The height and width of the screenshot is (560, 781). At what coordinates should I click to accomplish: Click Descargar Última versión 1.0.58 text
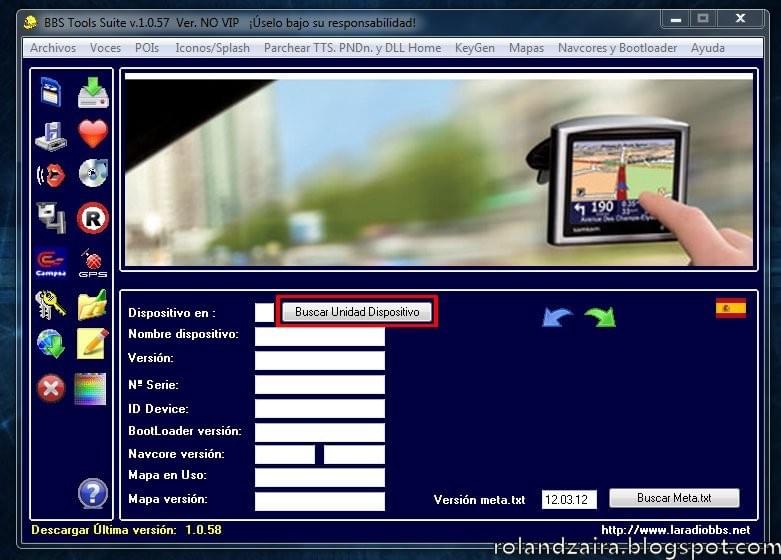127,530
